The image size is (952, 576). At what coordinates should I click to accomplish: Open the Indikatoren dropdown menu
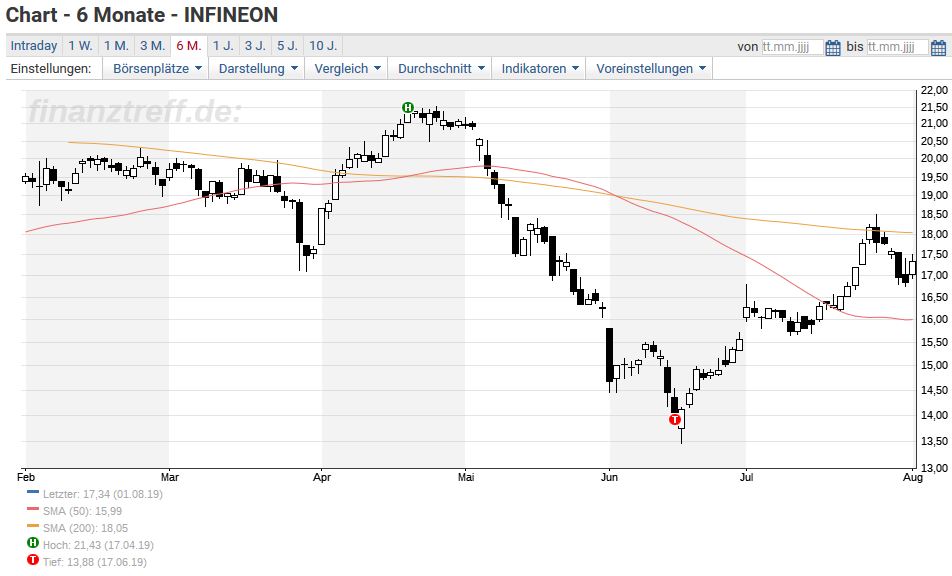[539, 69]
